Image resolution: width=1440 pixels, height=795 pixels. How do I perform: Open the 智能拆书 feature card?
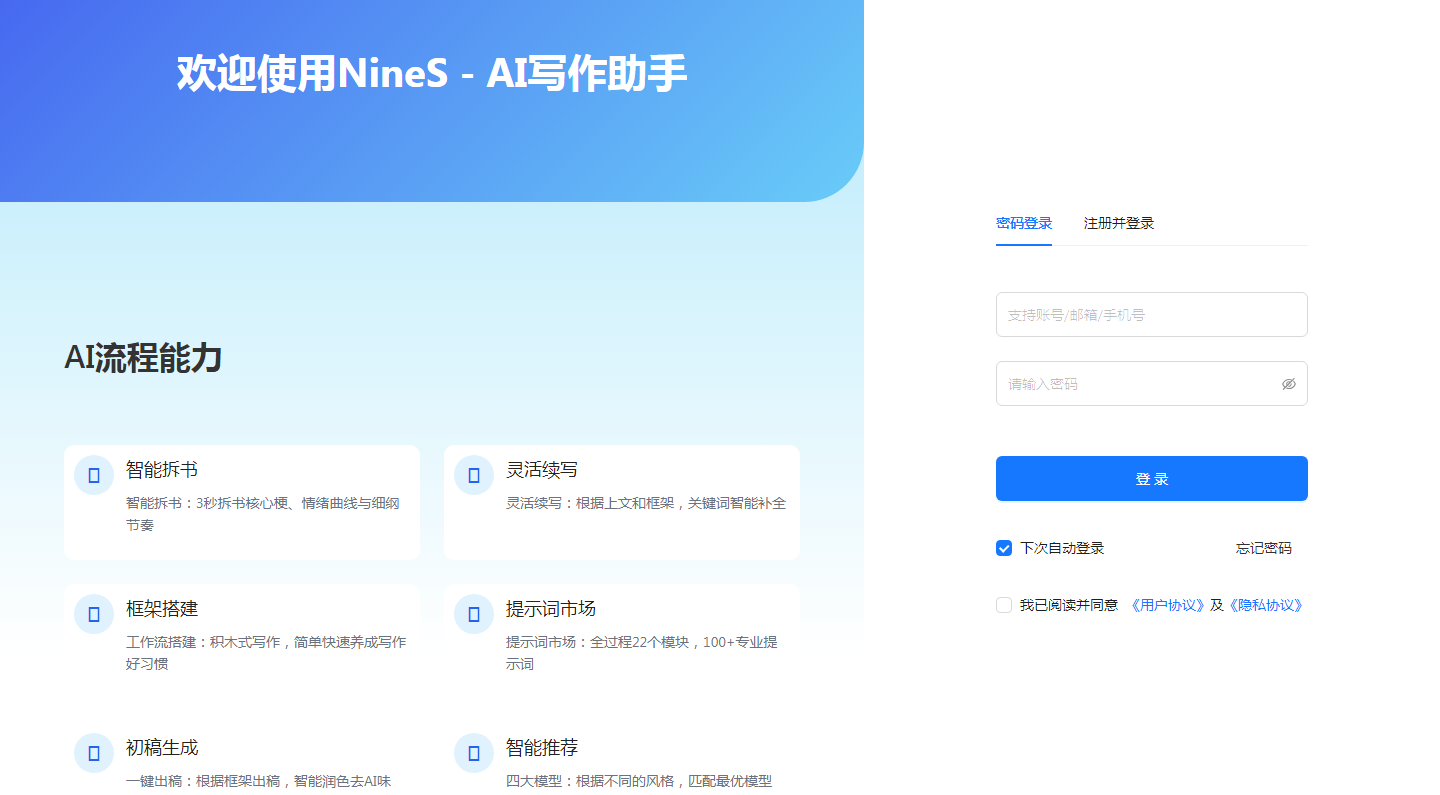pyautogui.click(x=242, y=501)
